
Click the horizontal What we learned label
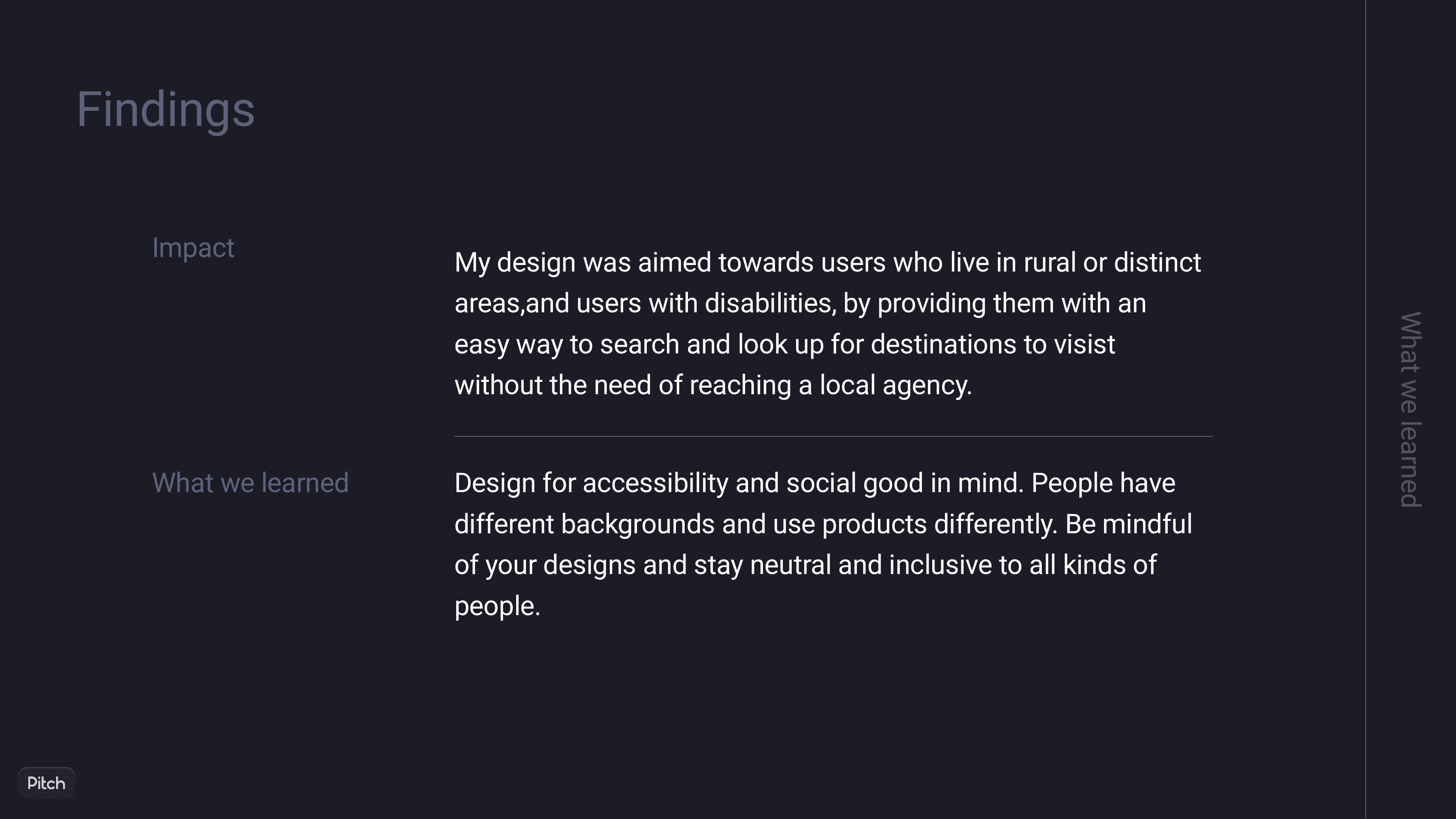250,483
